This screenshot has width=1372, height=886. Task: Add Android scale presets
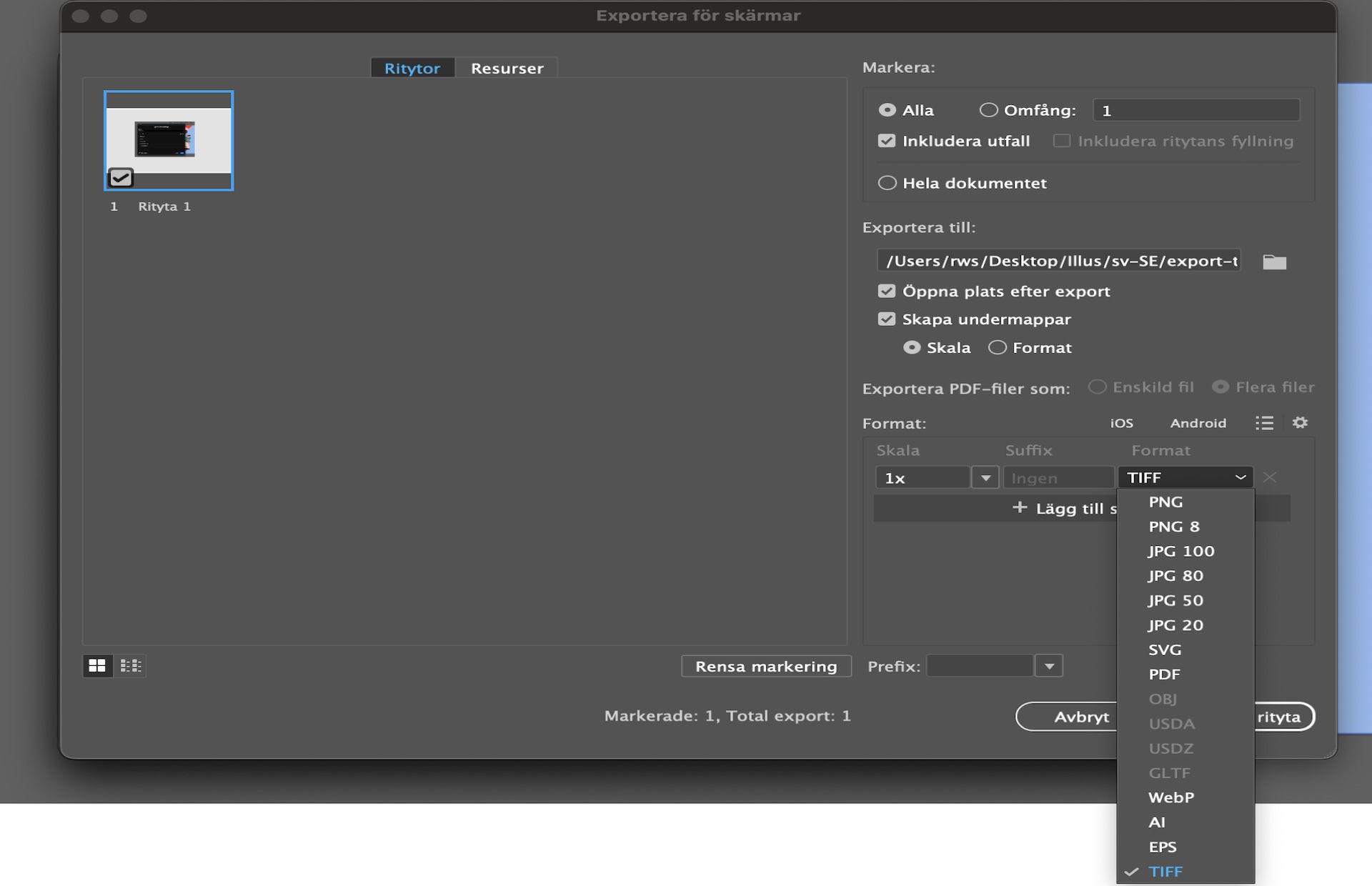click(x=1198, y=423)
